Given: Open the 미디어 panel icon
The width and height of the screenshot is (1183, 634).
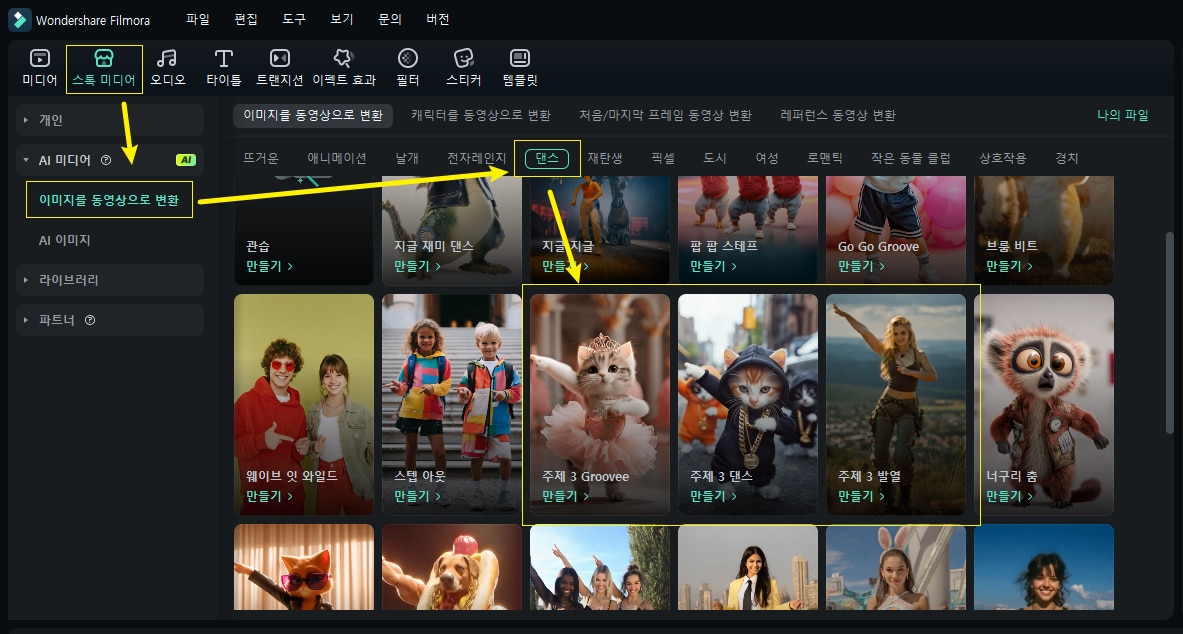Looking at the screenshot, I should click(40, 58).
